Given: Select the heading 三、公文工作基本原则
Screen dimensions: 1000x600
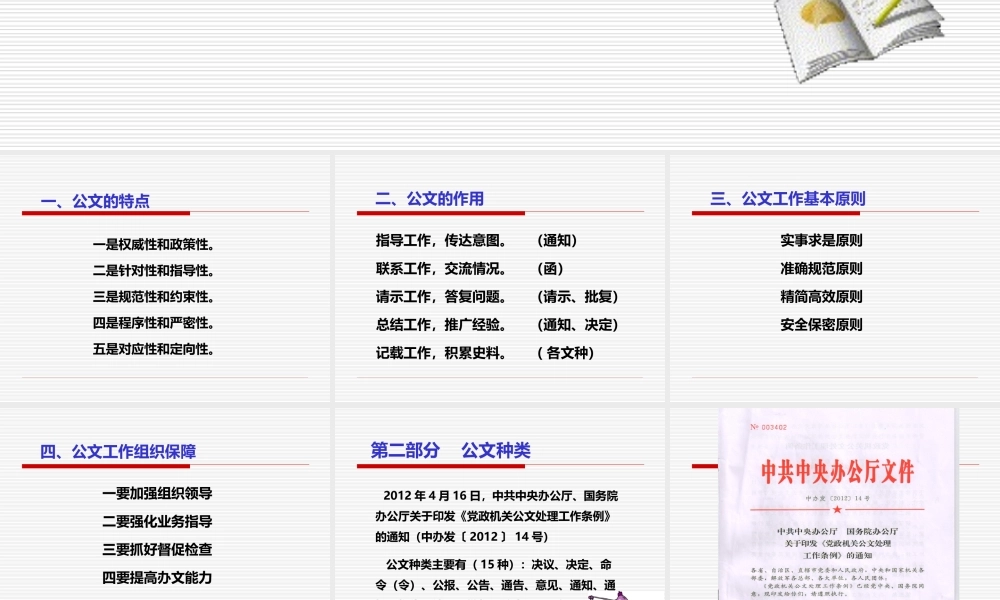Looking at the screenshot, I should point(788,197).
